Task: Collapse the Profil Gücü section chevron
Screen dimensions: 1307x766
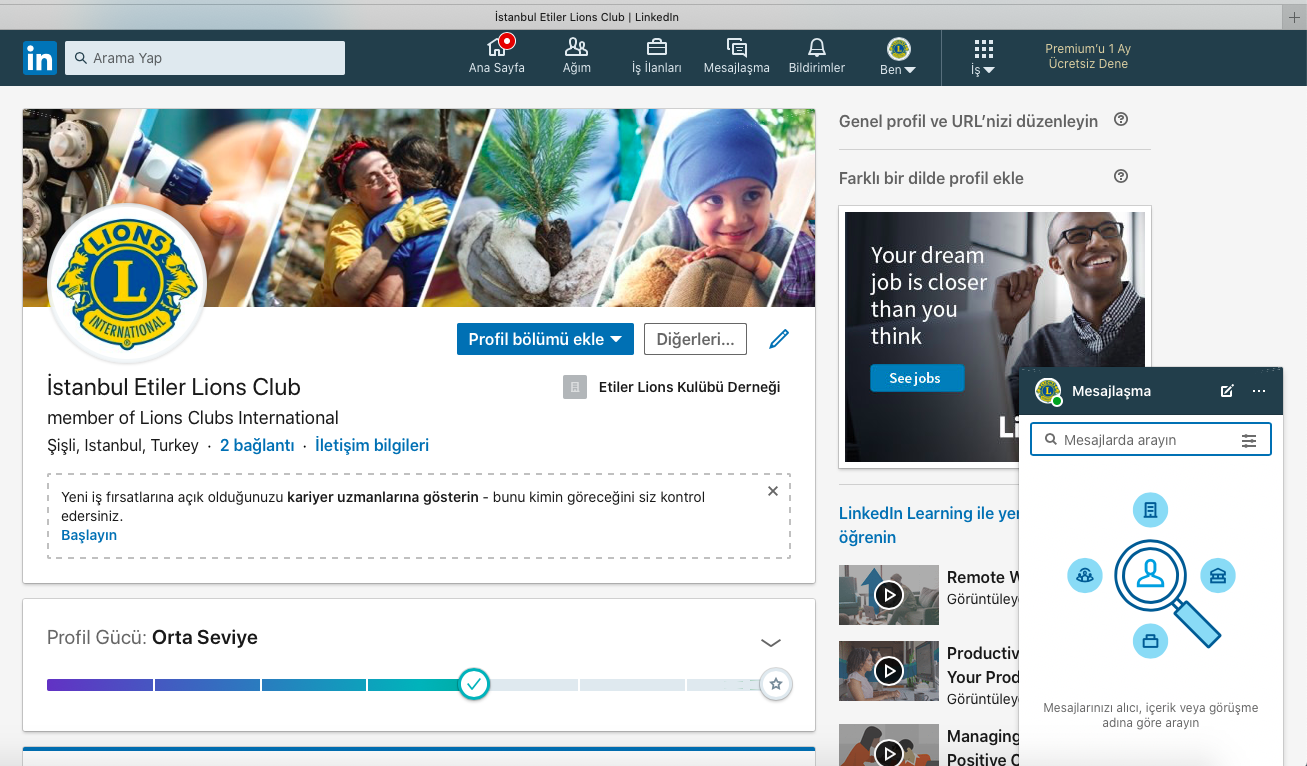Action: pos(770,642)
